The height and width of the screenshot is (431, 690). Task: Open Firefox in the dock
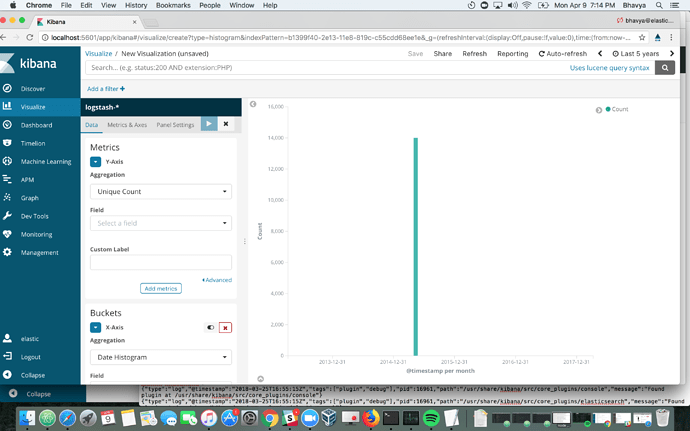pyautogui.click(x=371, y=418)
